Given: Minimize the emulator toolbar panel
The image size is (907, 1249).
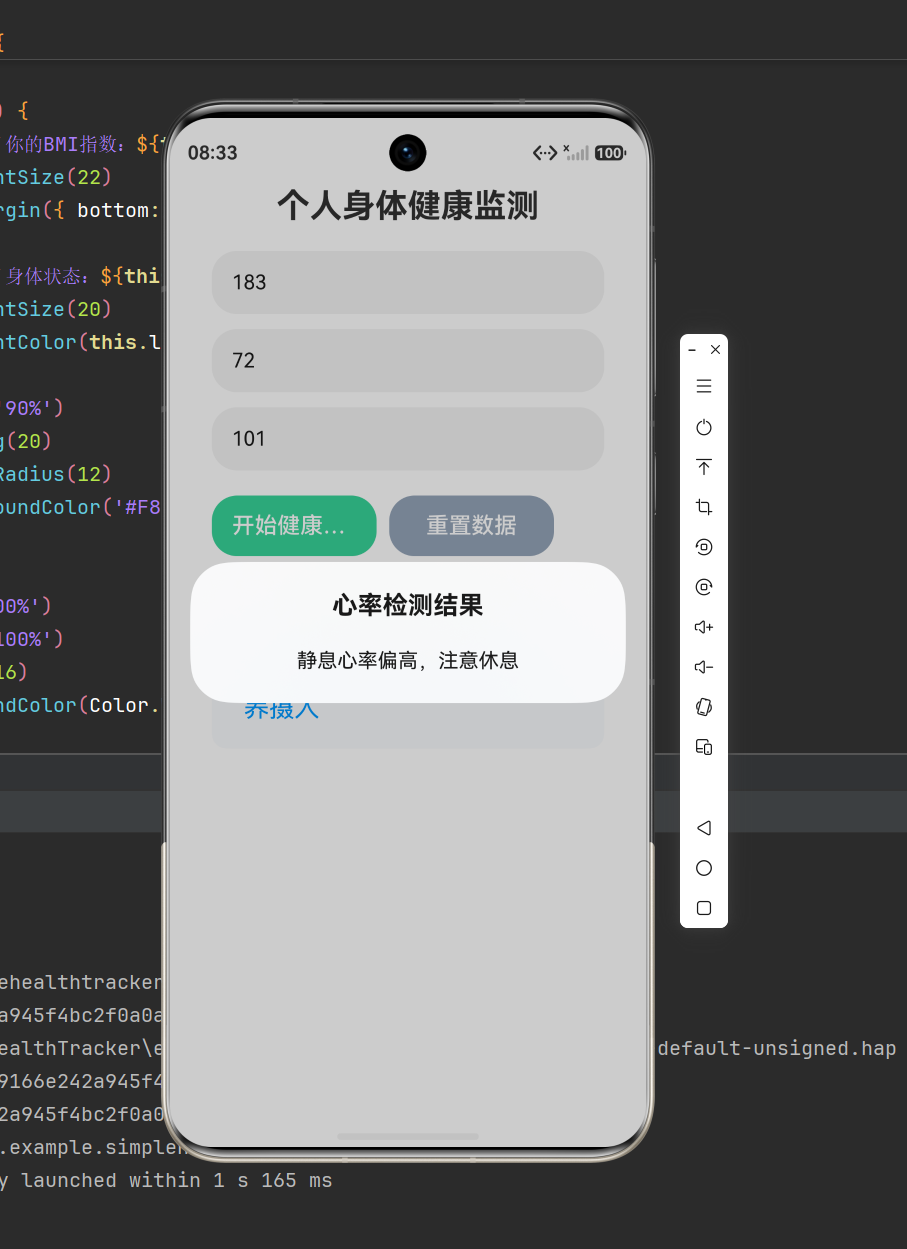Looking at the screenshot, I should click(692, 350).
